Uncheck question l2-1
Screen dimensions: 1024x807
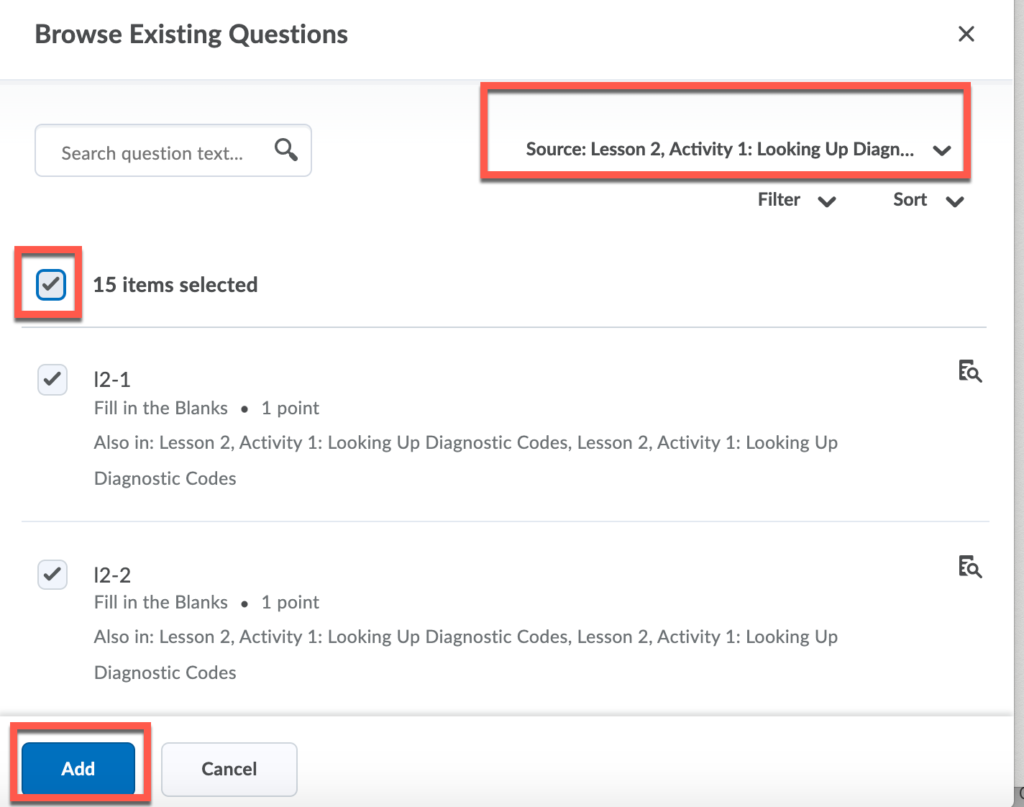pyautogui.click(x=52, y=379)
